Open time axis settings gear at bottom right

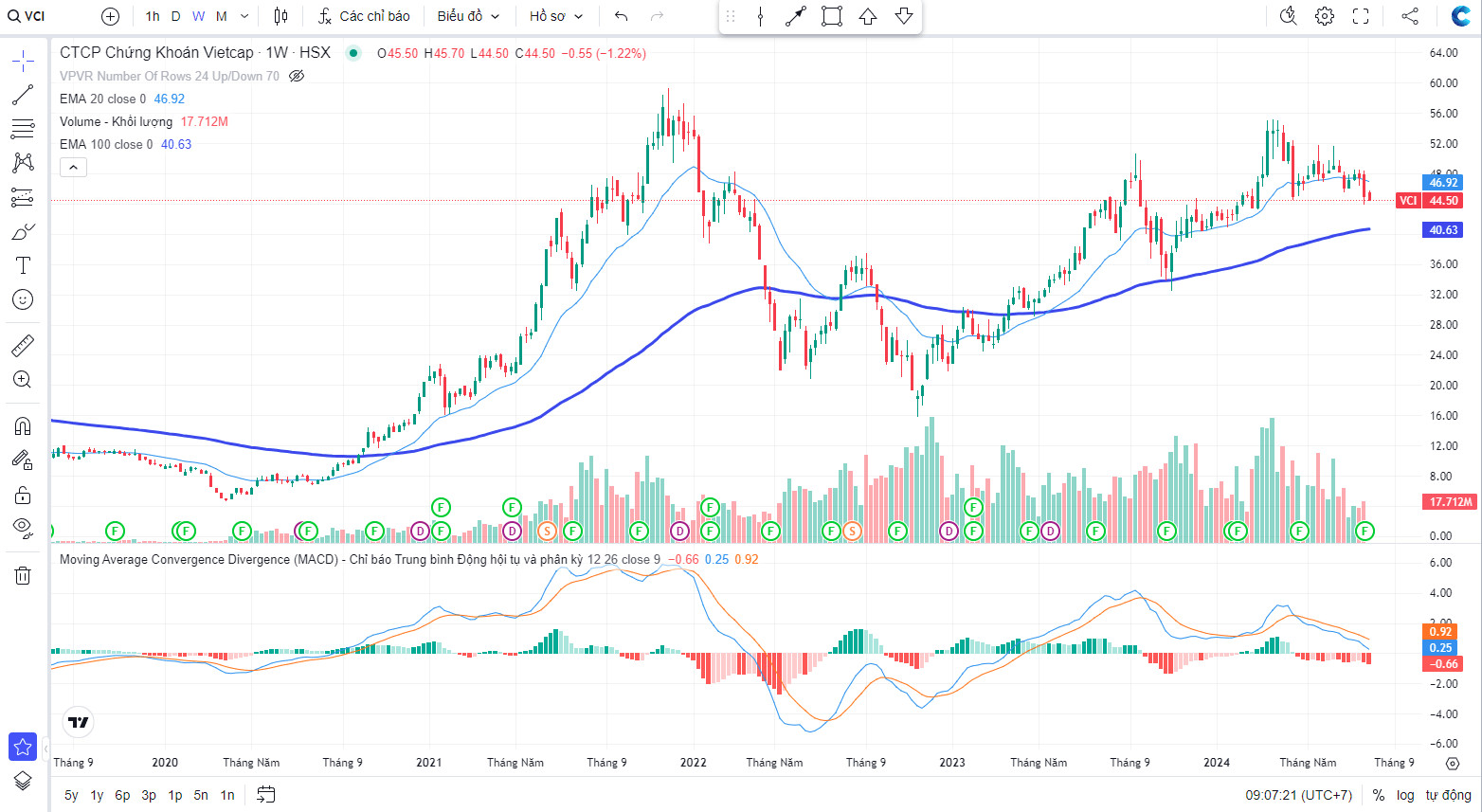point(1453,763)
